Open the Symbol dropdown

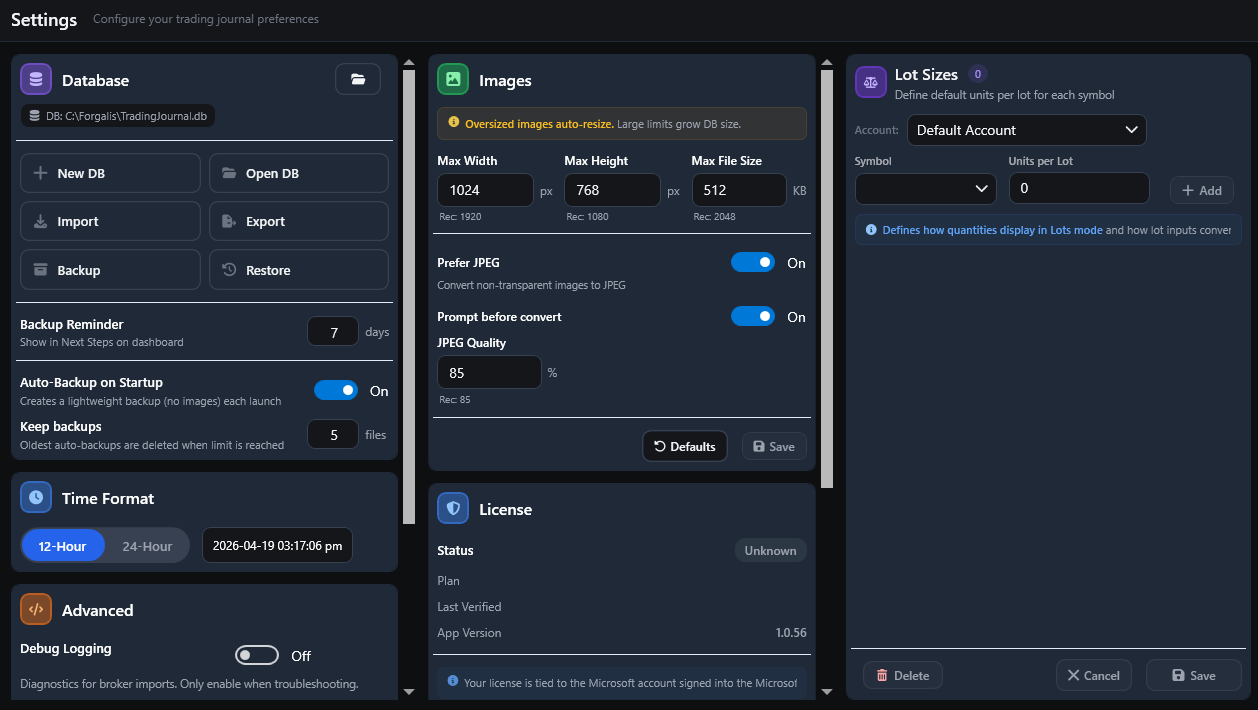coord(926,188)
